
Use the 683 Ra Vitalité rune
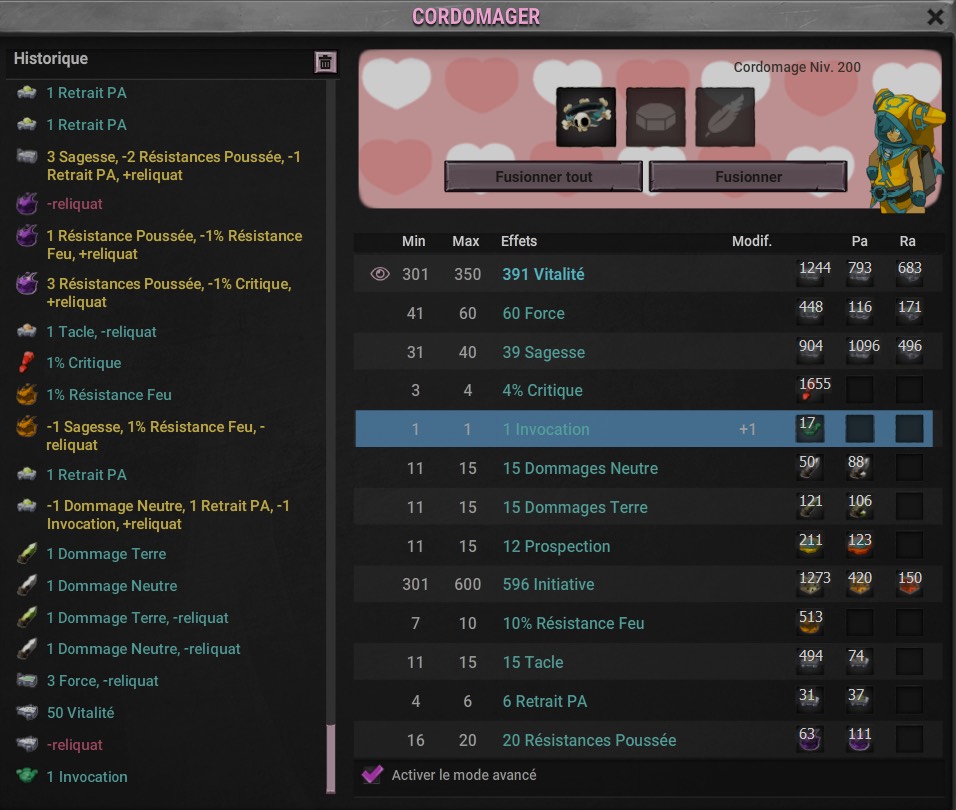point(909,274)
